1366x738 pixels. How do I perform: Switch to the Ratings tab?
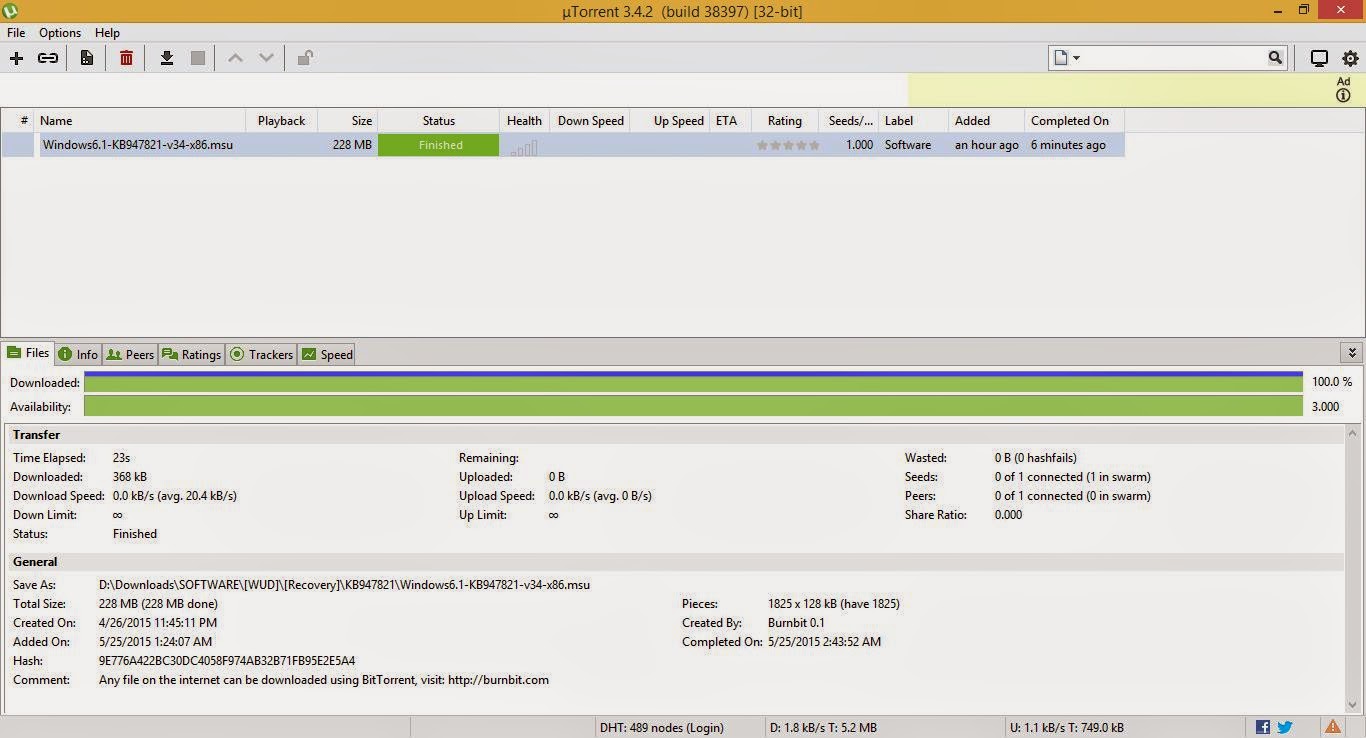click(191, 354)
